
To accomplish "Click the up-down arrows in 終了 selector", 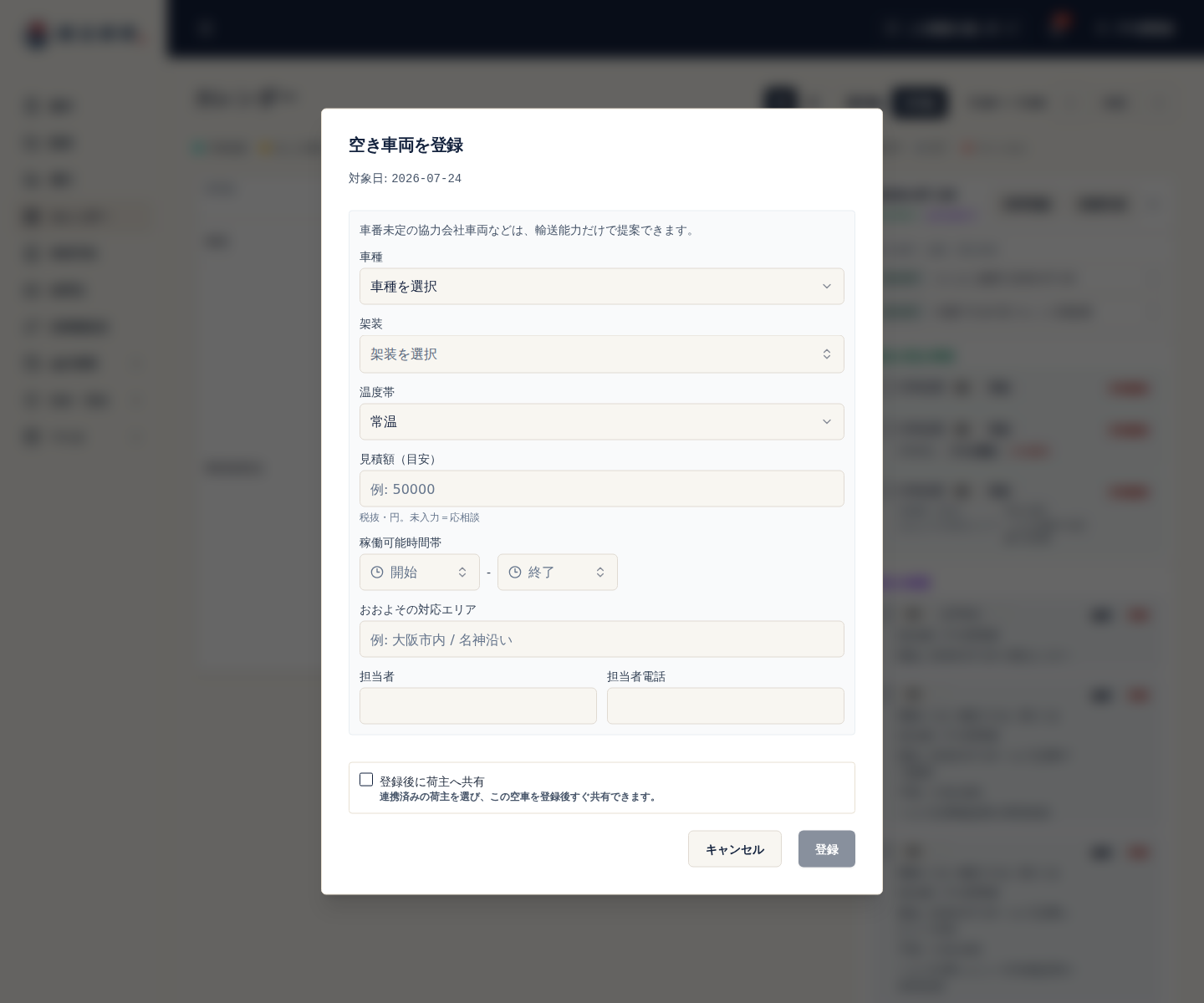I will pyautogui.click(x=600, y=572).
